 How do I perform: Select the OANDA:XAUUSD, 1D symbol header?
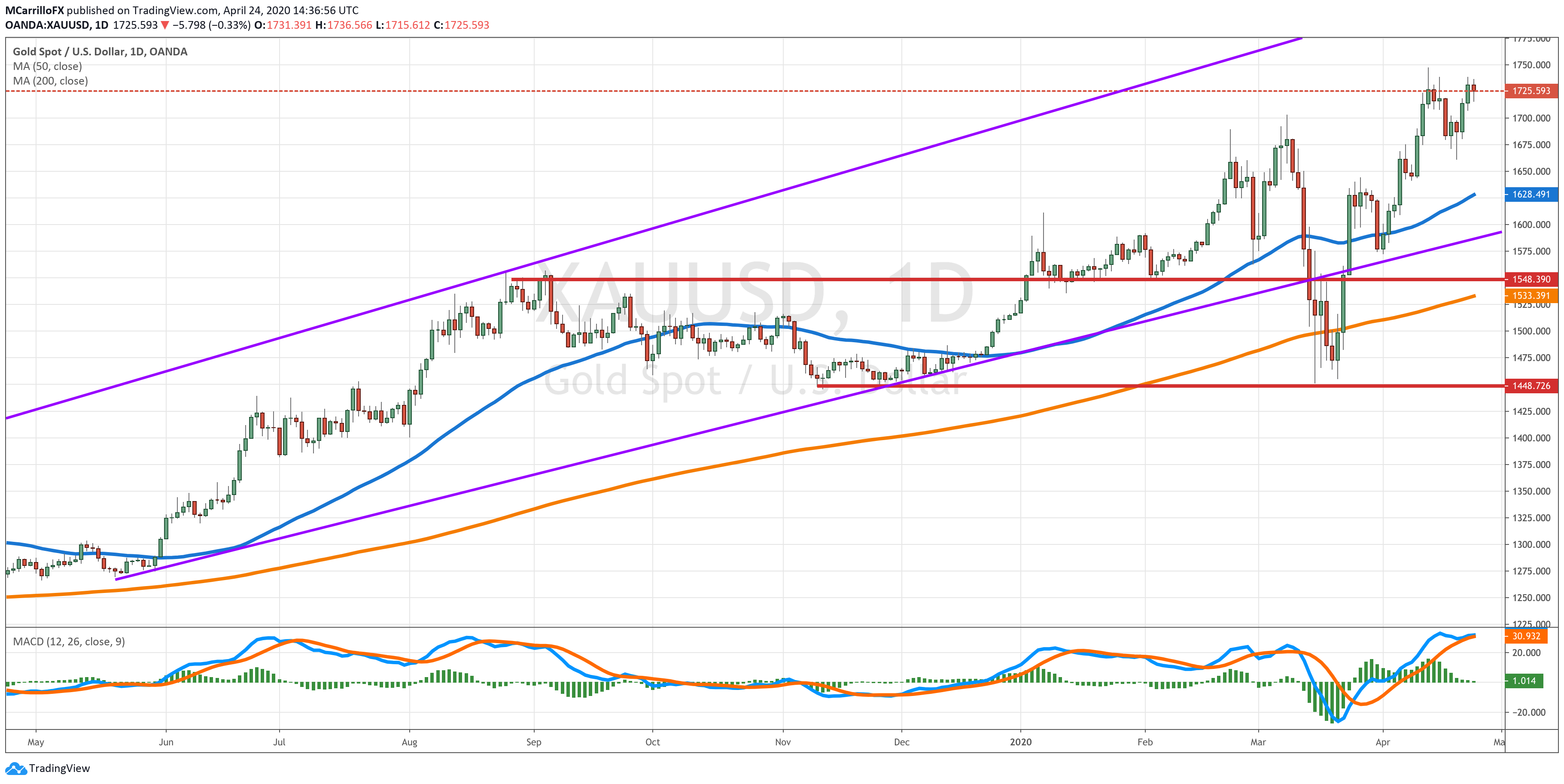(x=57, y=25)
